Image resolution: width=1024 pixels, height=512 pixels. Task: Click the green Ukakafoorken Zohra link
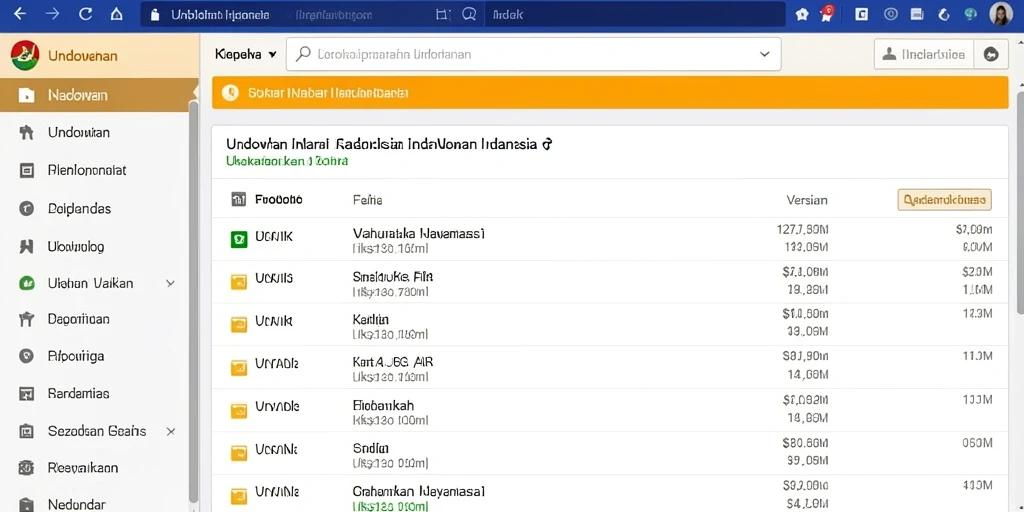click(x=287, y=161)
